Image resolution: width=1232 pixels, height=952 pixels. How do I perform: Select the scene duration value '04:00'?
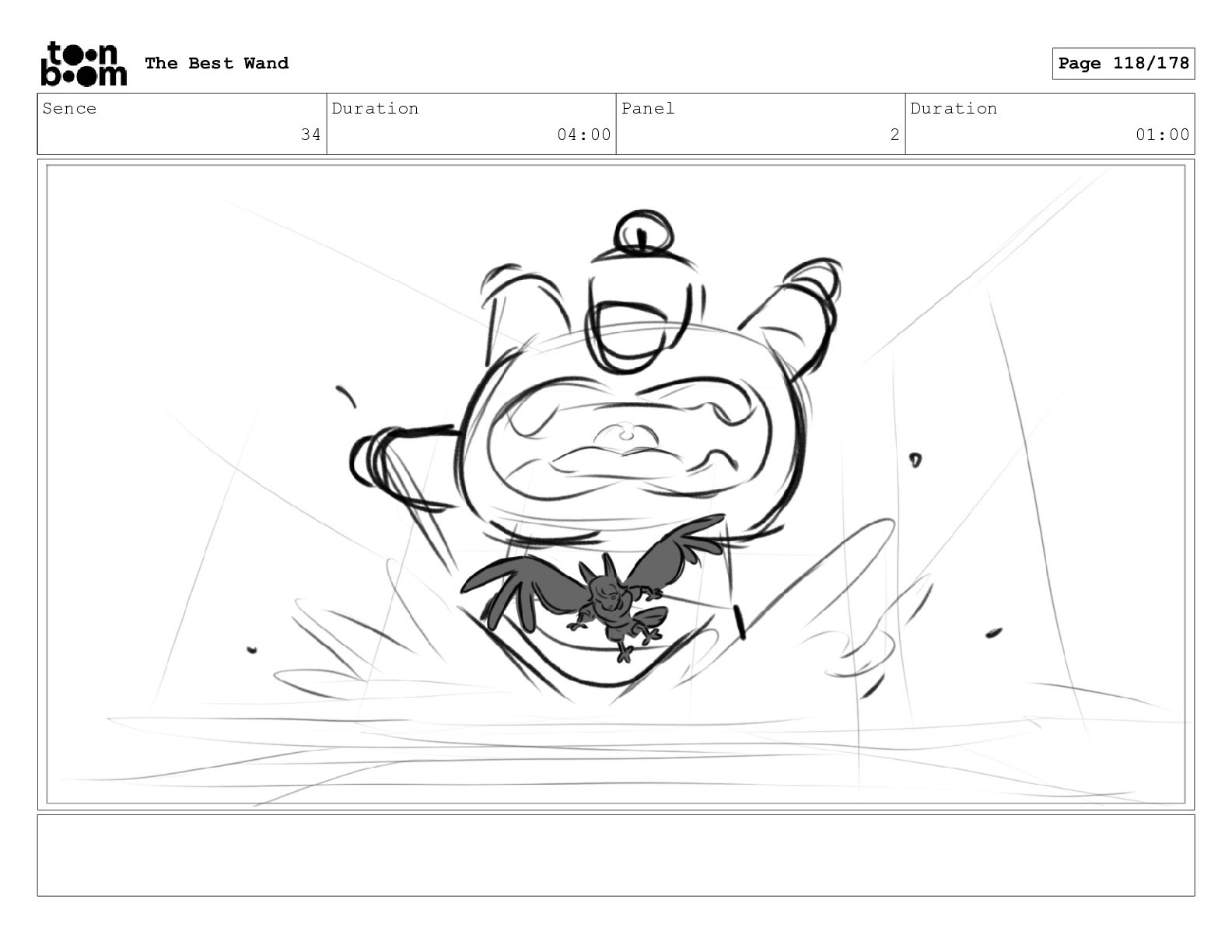click(x=584, y=135)
